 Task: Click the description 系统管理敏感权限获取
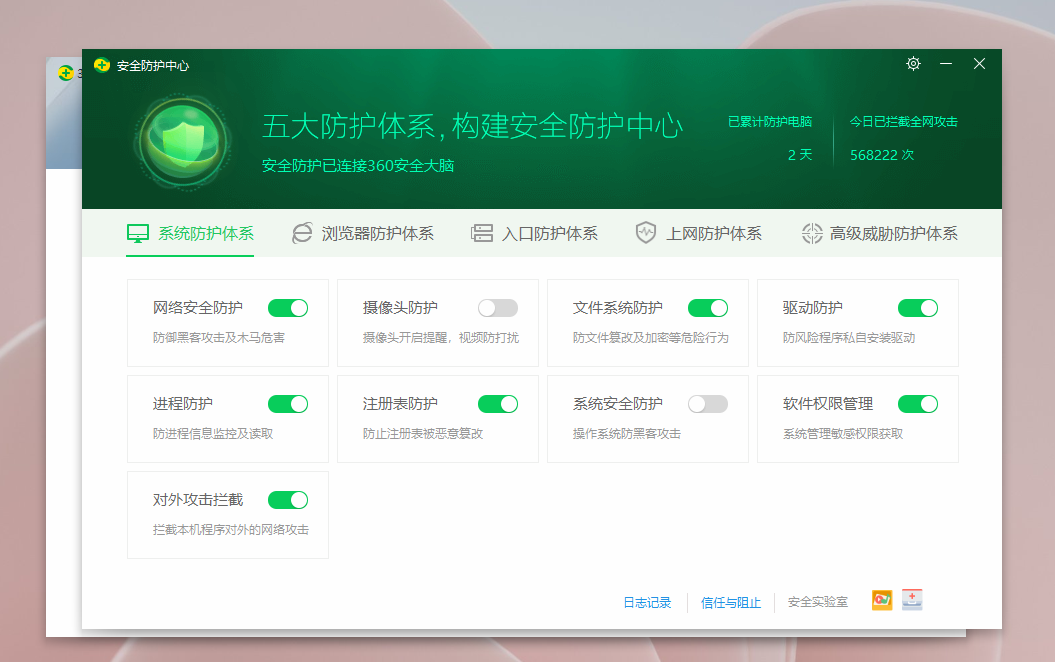coord(842,434)
